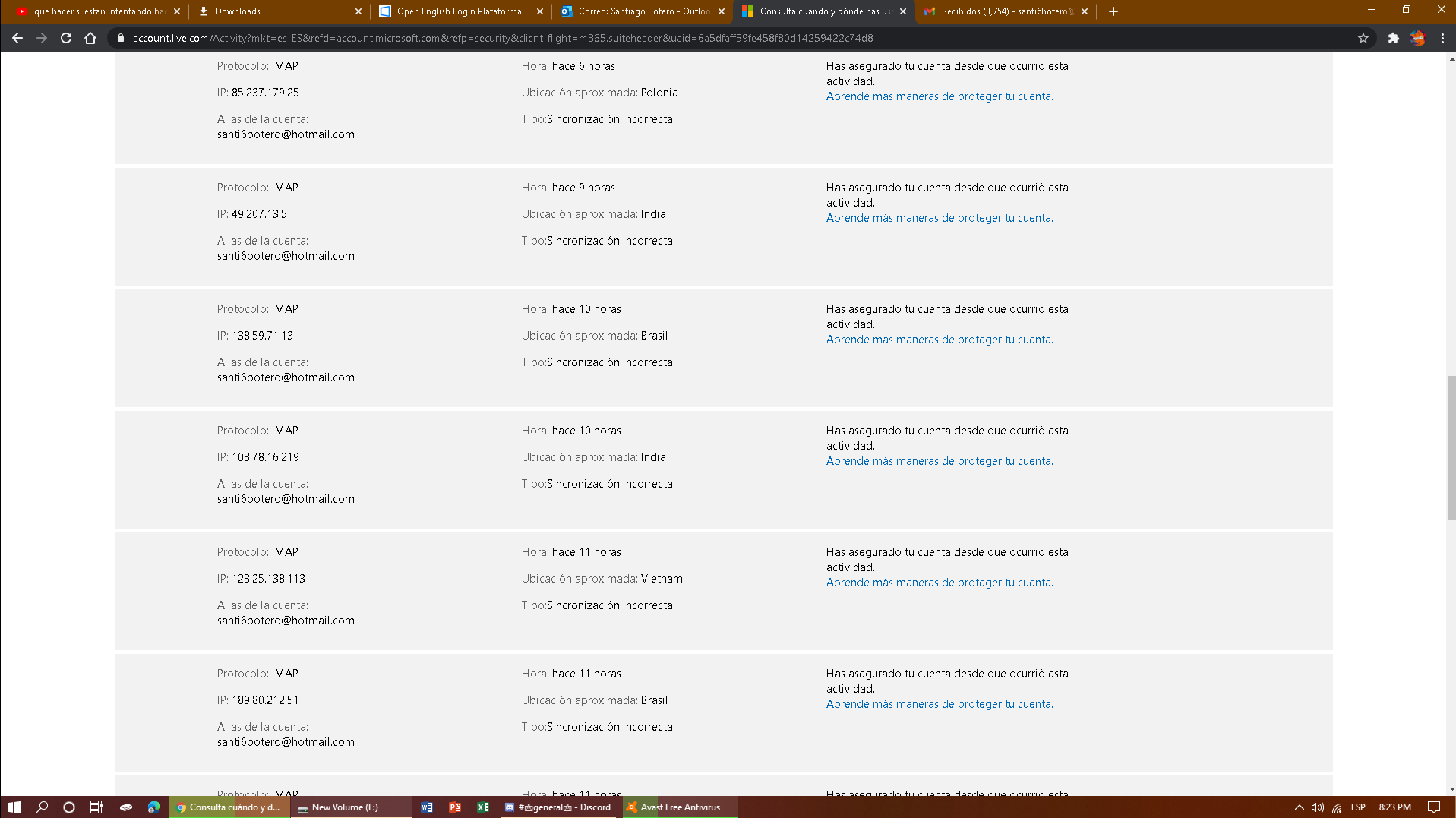
Task: Click the account alias in the Vietnam entry
Action: point(286,621)
